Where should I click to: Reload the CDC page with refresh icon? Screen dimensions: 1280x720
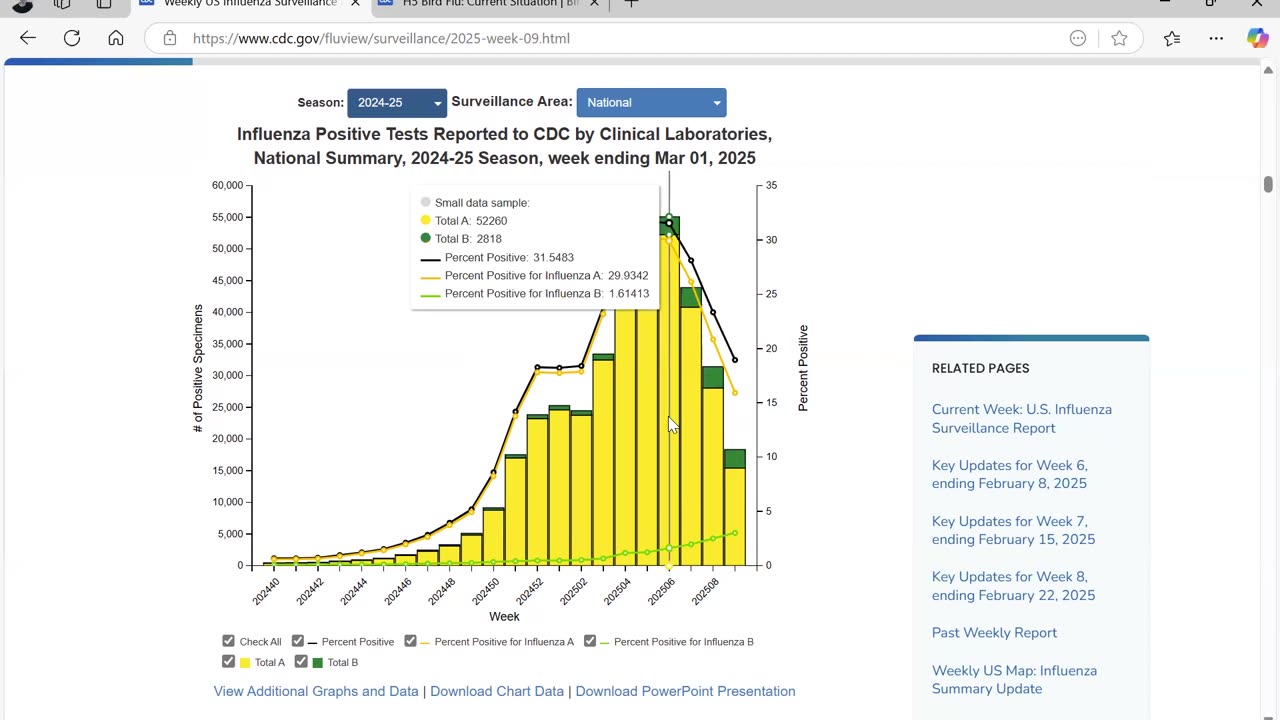[x=72, y=38]
